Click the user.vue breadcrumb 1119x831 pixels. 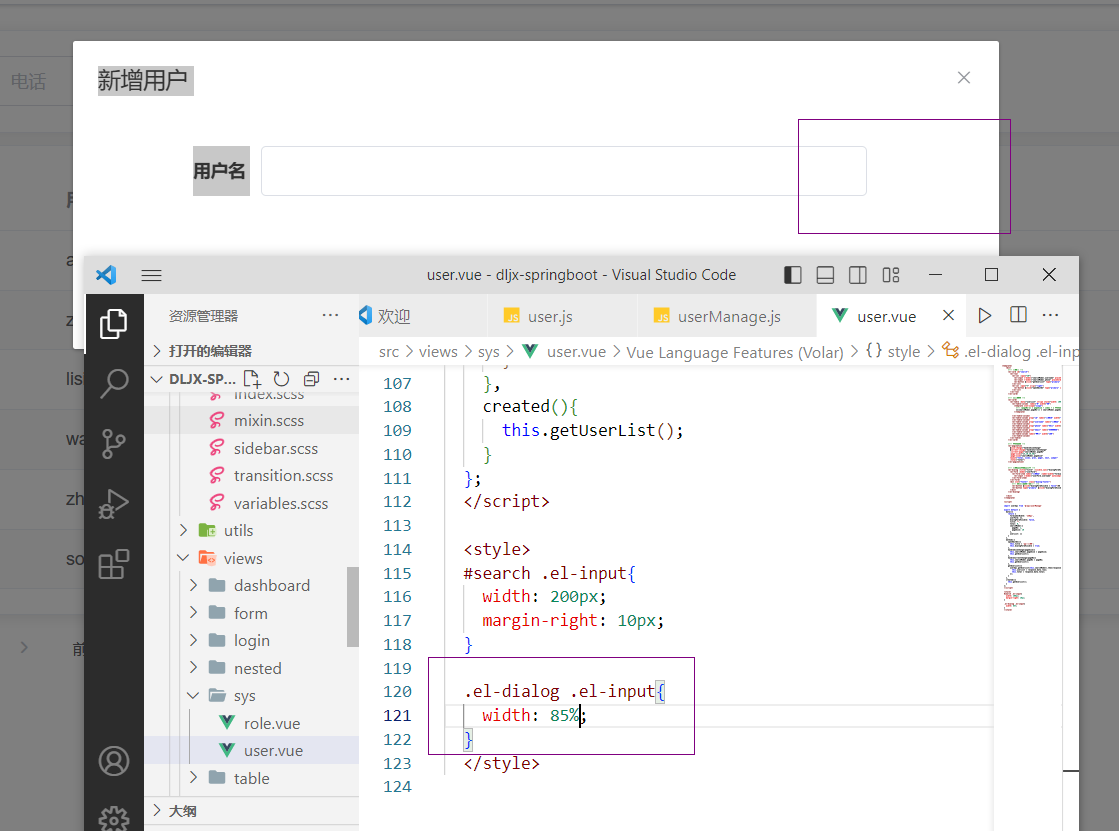tap(576, 352)
